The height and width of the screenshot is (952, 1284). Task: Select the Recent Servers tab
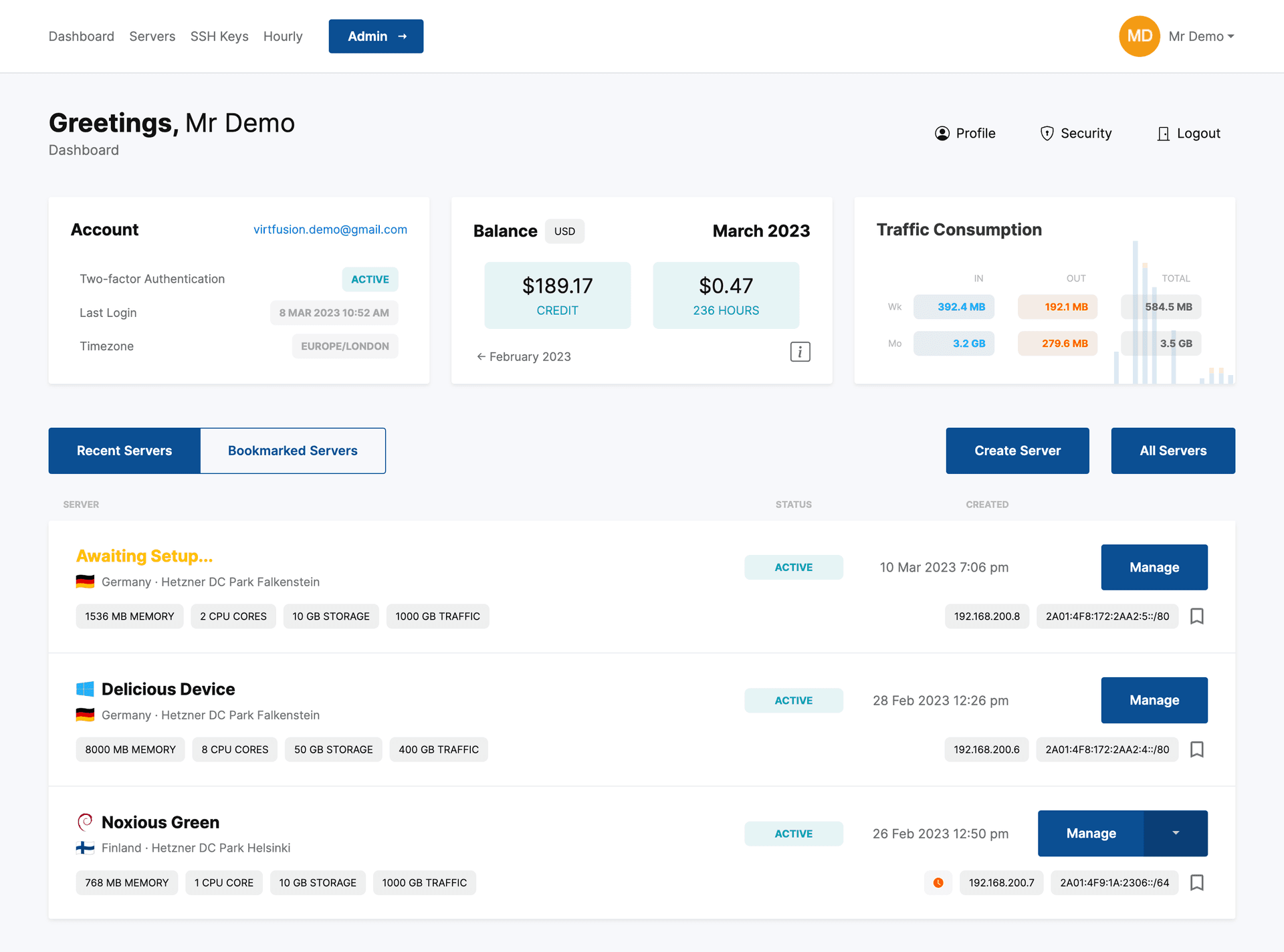pyautogui.click(x=124, y=450)
